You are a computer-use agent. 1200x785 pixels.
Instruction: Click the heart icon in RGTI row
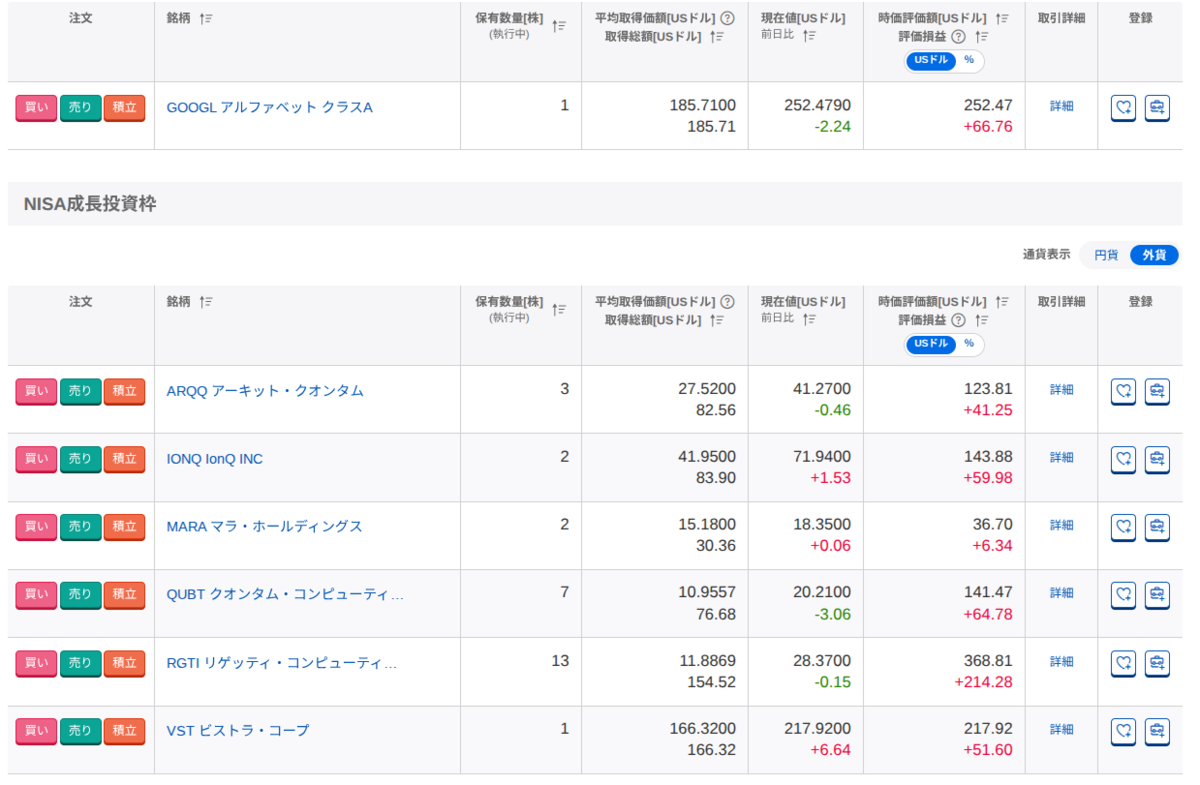pos(1123,664)
